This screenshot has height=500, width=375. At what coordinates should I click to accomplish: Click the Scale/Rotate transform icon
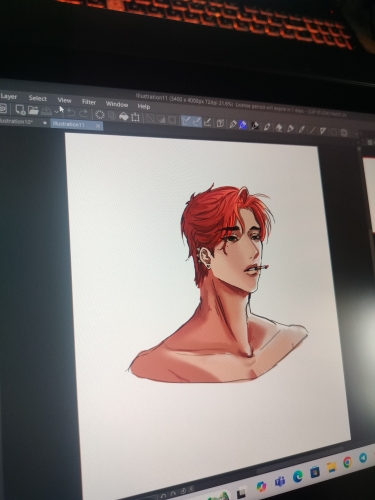[135, 117]
